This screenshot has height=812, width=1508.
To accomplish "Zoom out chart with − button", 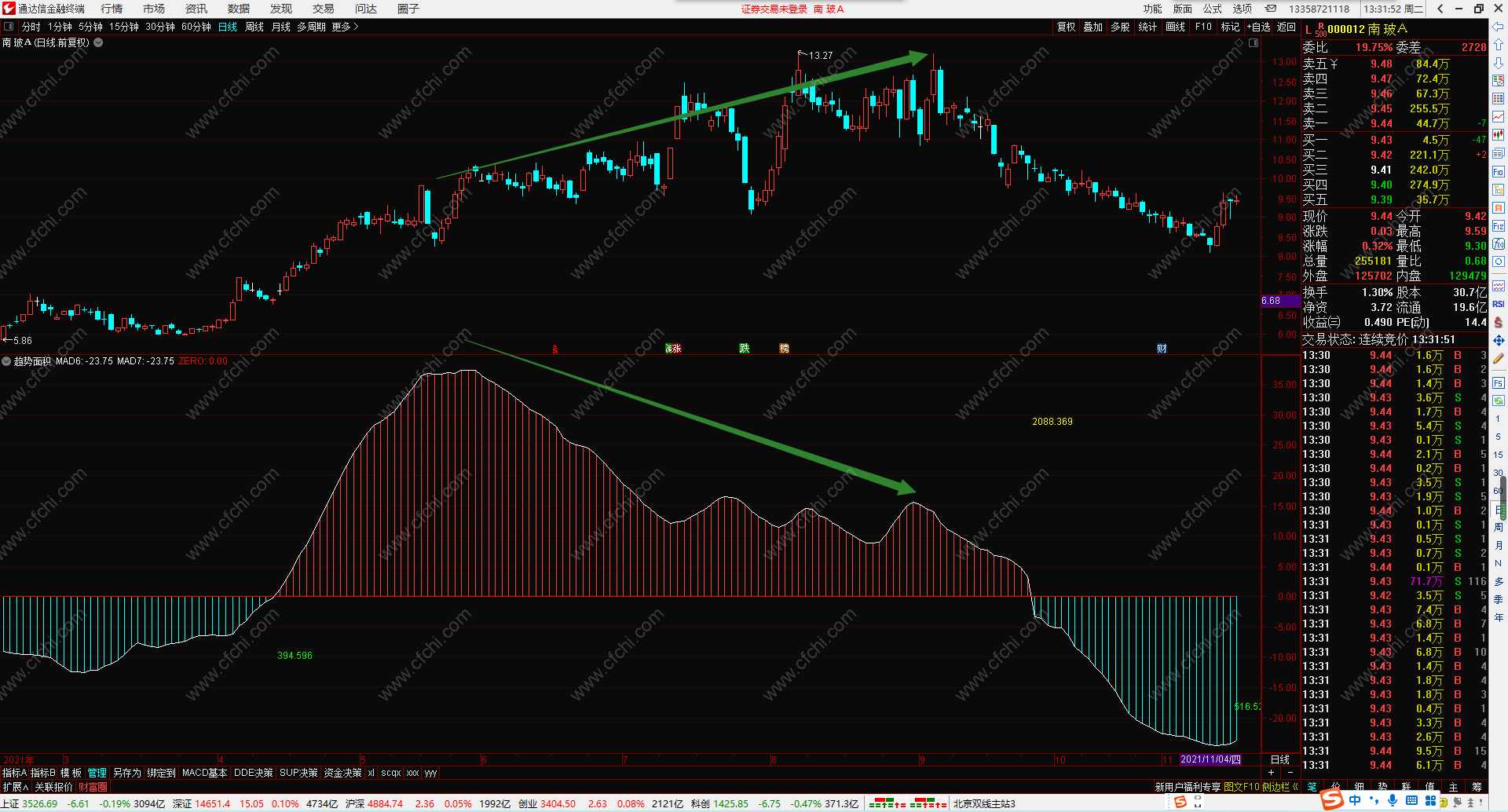I will coord(1290,773).
